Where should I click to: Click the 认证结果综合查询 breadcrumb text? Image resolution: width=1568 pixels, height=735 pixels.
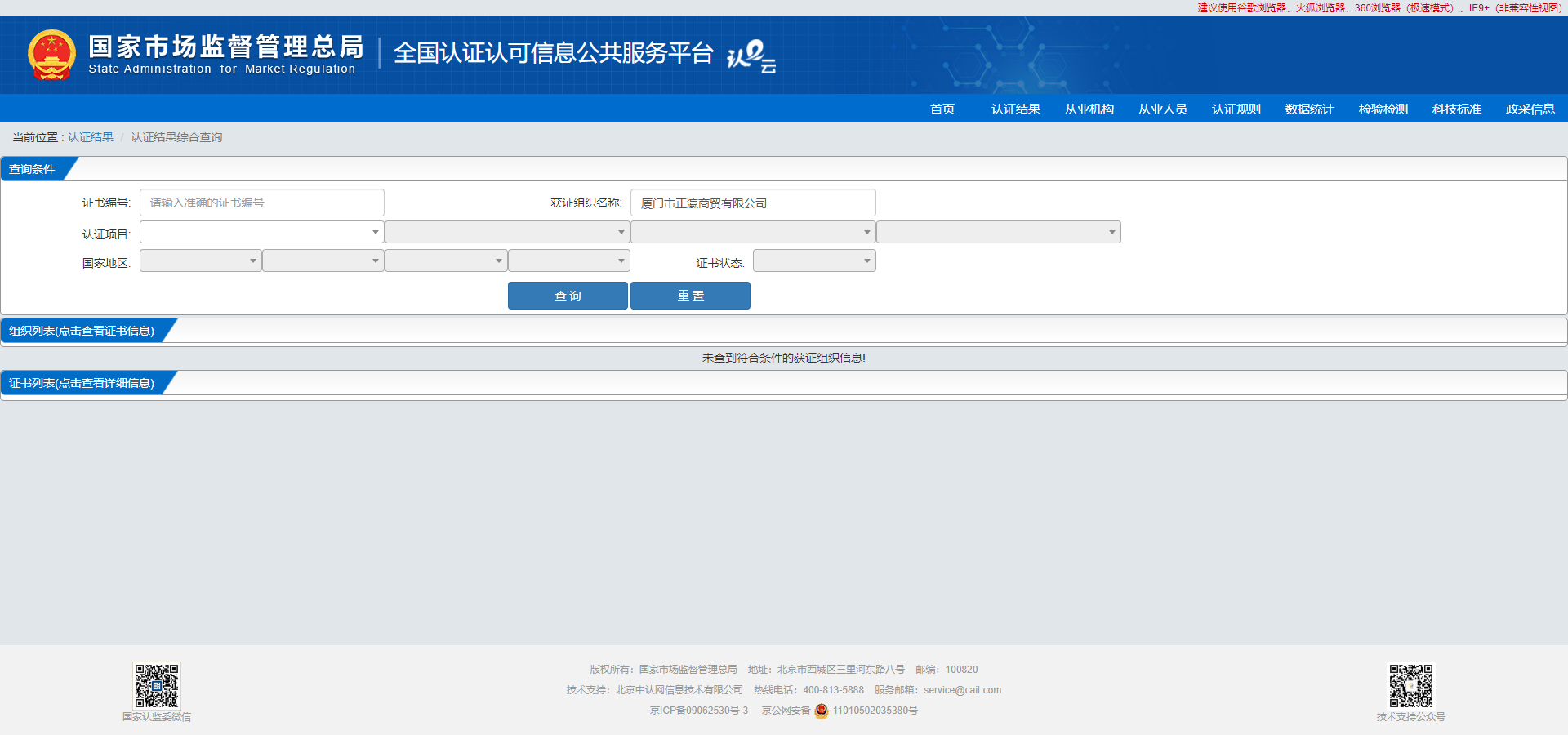176,137
